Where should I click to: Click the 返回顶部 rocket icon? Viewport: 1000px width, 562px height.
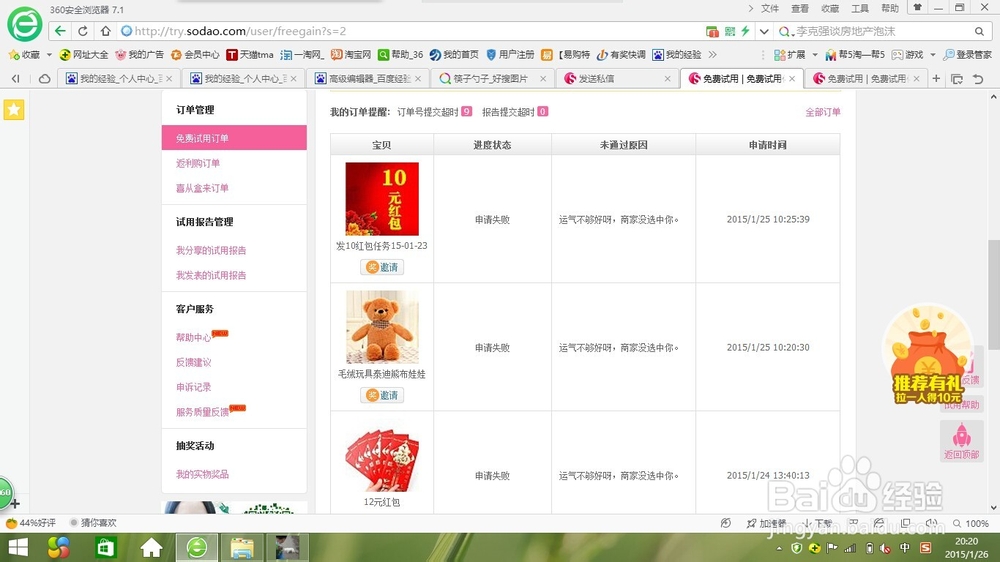[961, 441]
